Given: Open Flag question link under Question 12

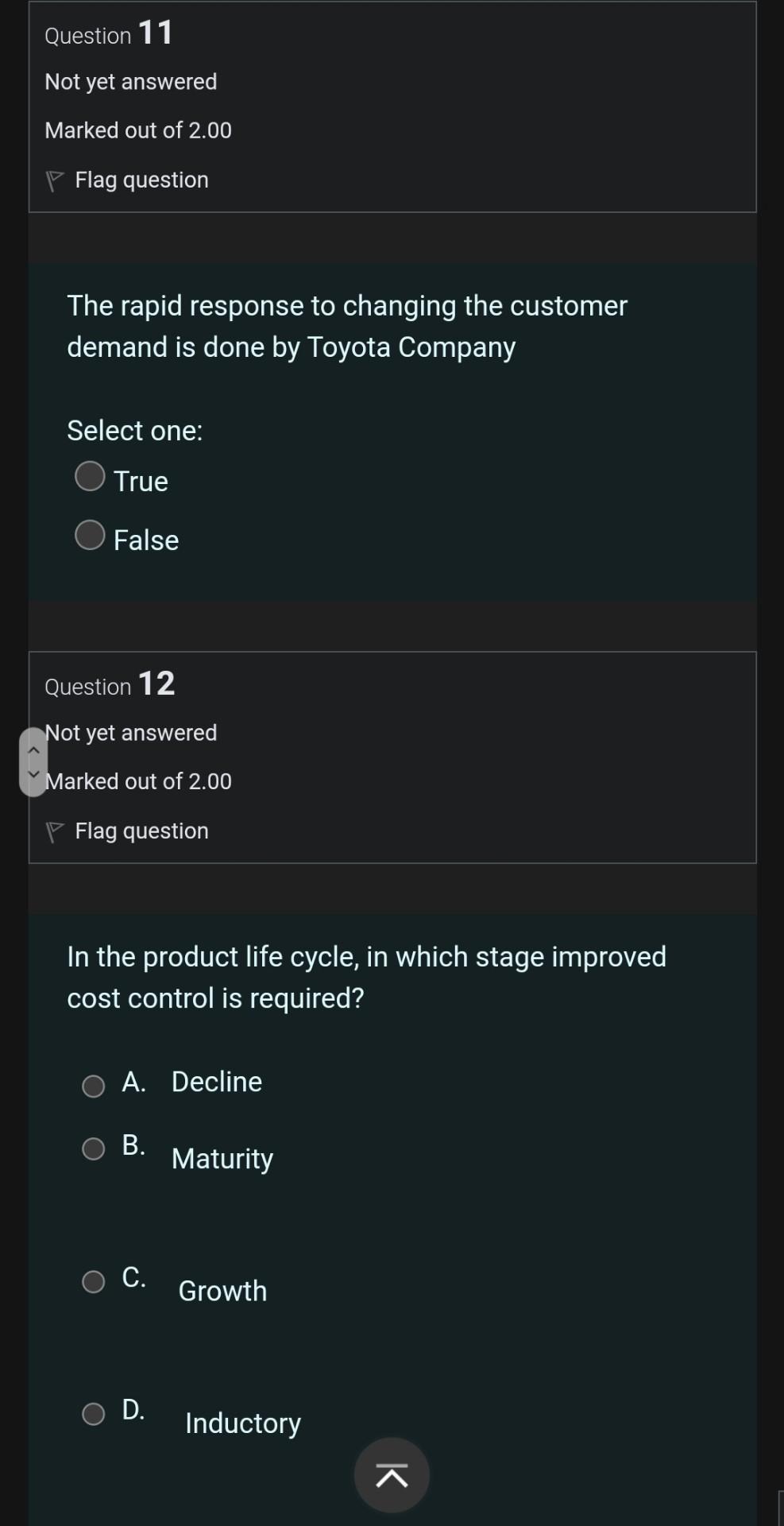Looking at the screenshot, I should click(141, 830).
